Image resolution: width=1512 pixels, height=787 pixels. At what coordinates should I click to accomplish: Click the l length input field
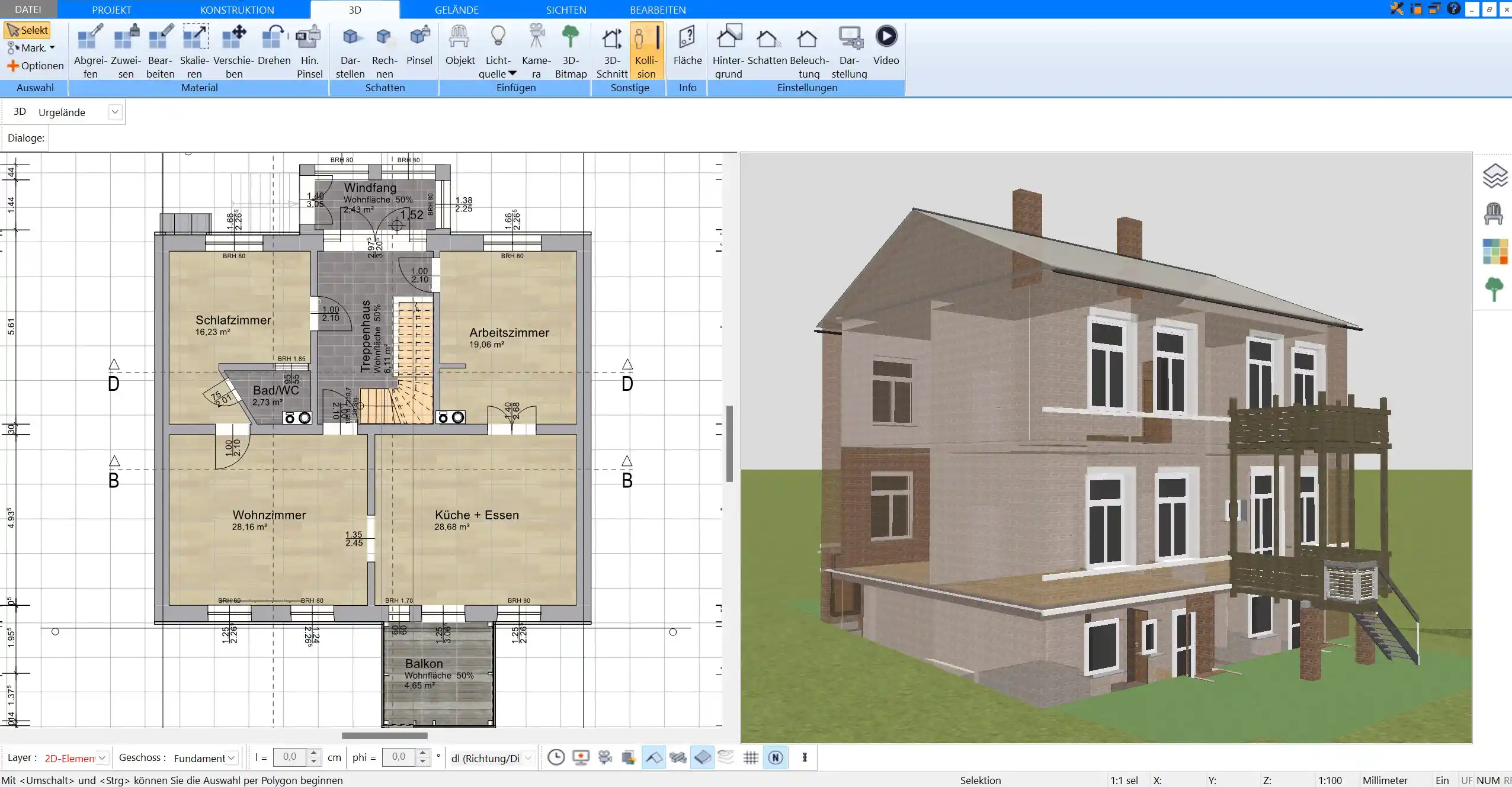pos(289,757)
